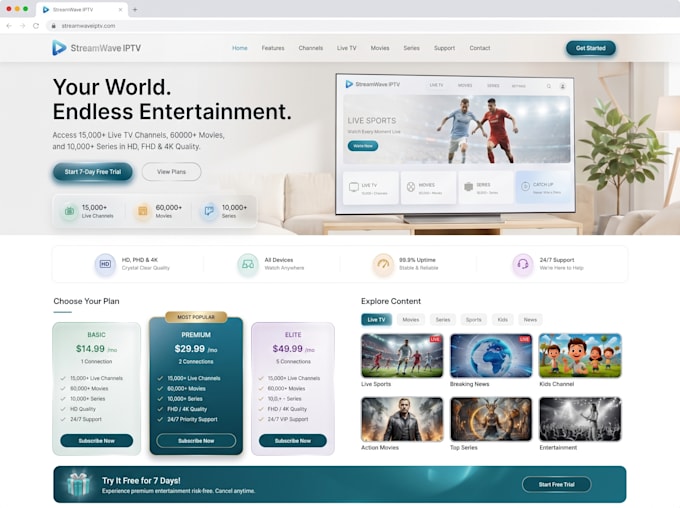The height and width of the screenshot is (508, 680).
Task: Click the 24/7 Support headset icon
Action: pos(523,264)
